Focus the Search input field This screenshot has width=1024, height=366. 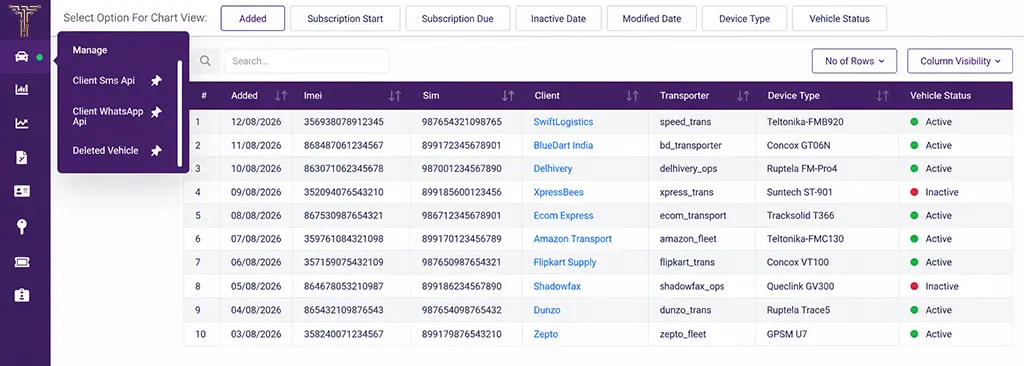pos(307,61)
